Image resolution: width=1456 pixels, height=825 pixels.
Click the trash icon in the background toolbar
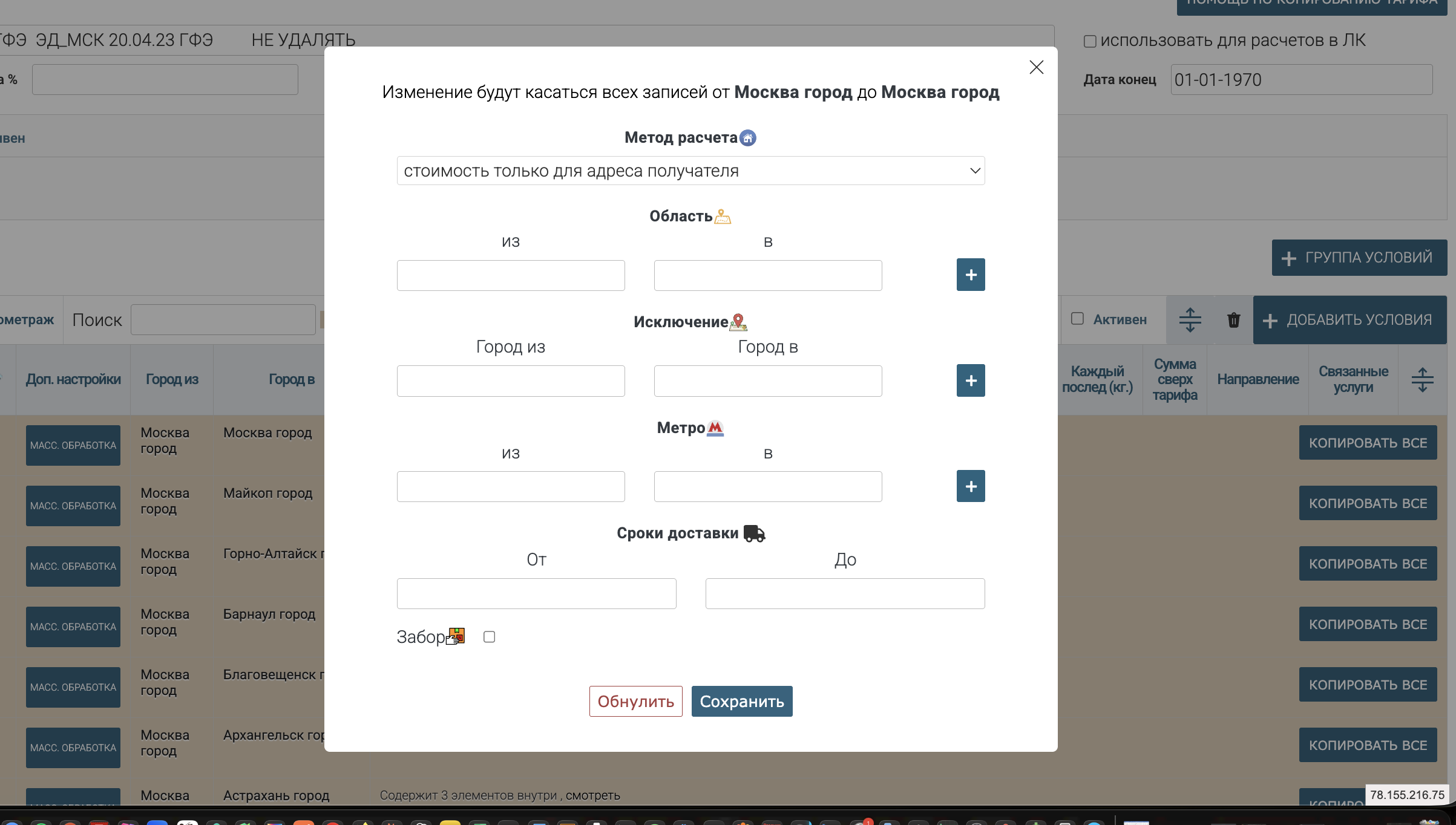click(x=1233, y=320)
